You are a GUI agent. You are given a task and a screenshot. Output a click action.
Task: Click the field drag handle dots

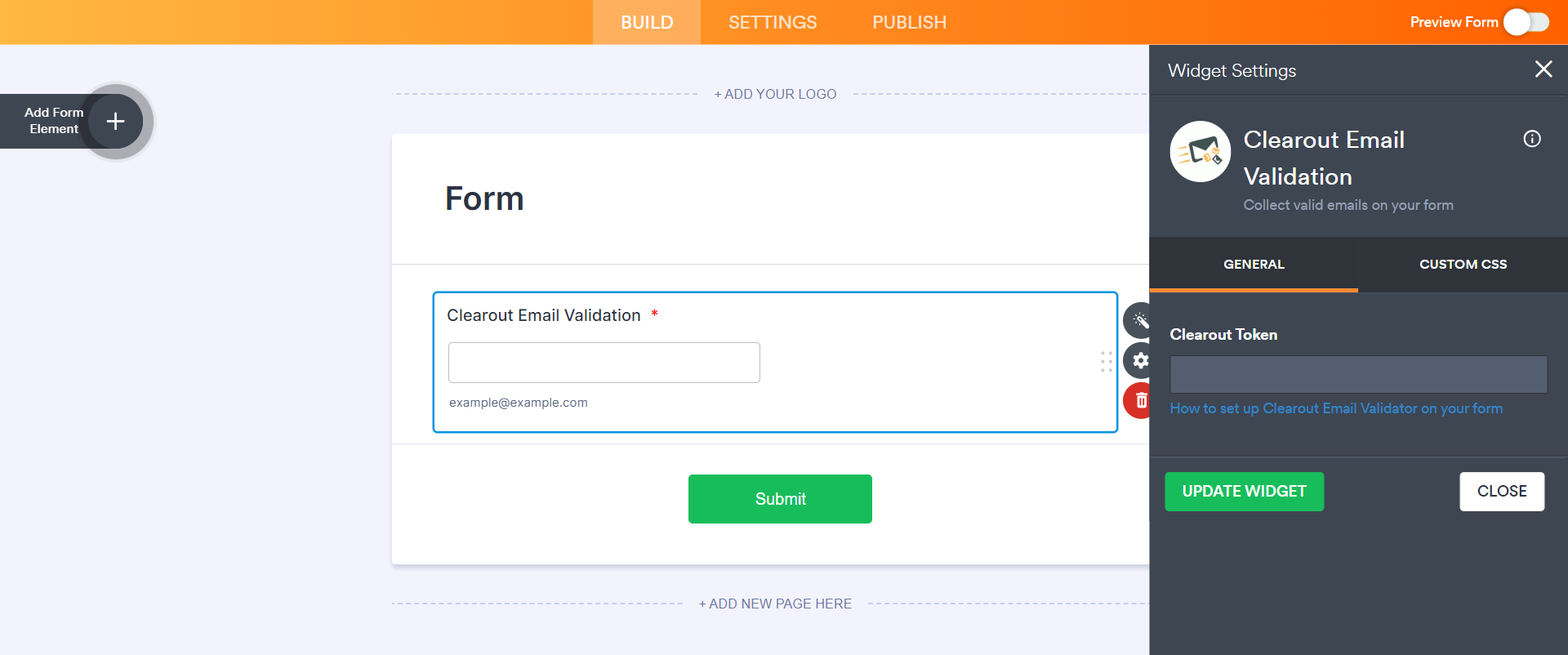[1107, 362]
